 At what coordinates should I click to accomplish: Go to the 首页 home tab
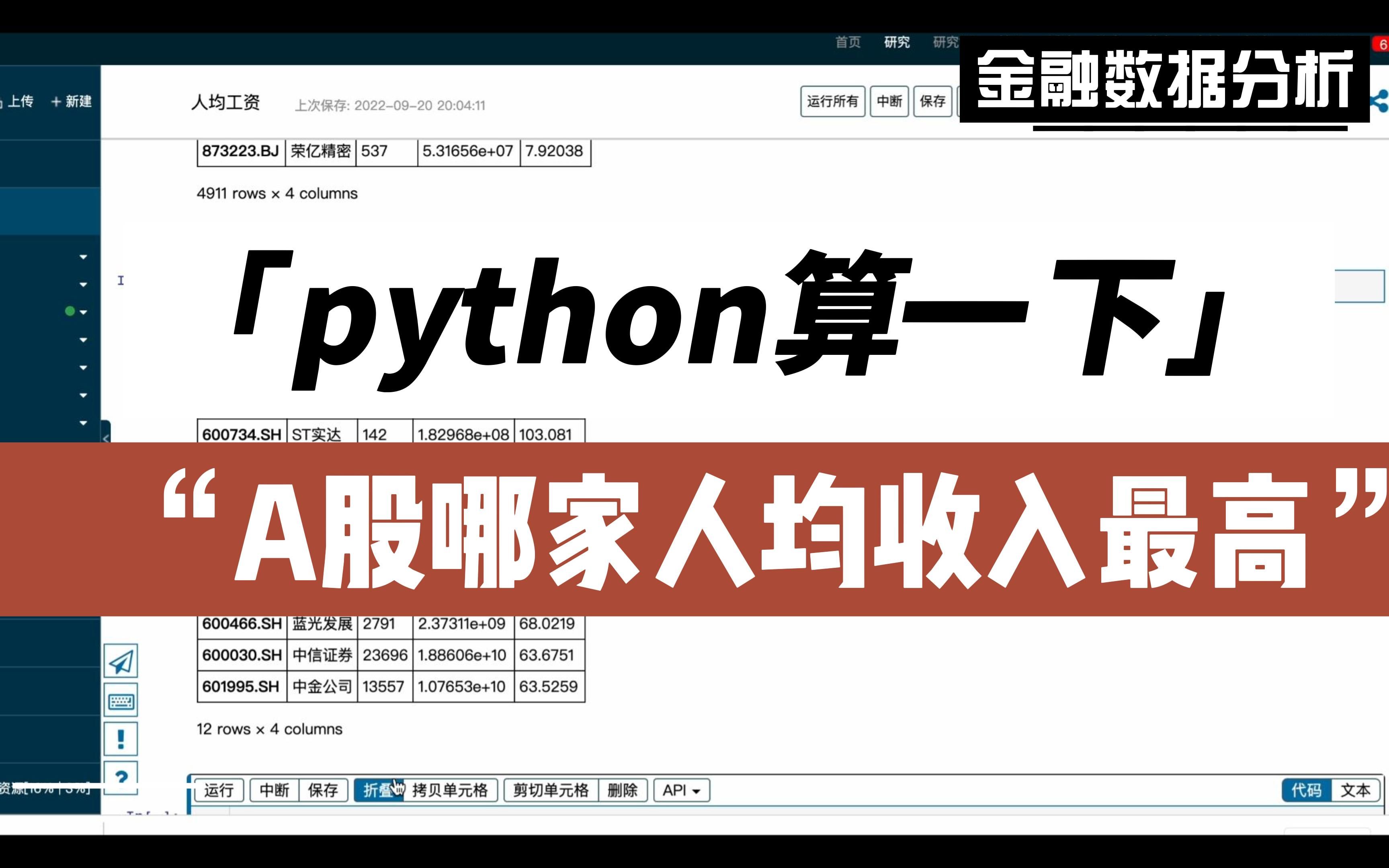click(x=848, y=42)
